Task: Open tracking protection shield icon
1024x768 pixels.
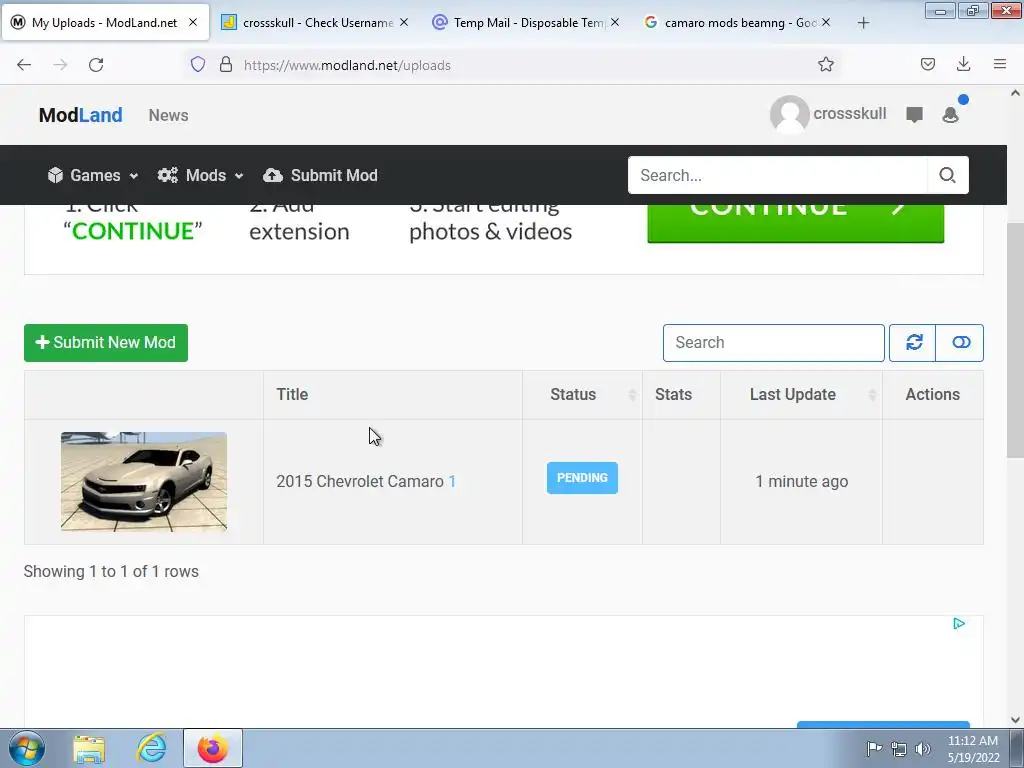Action: point(198,65)
